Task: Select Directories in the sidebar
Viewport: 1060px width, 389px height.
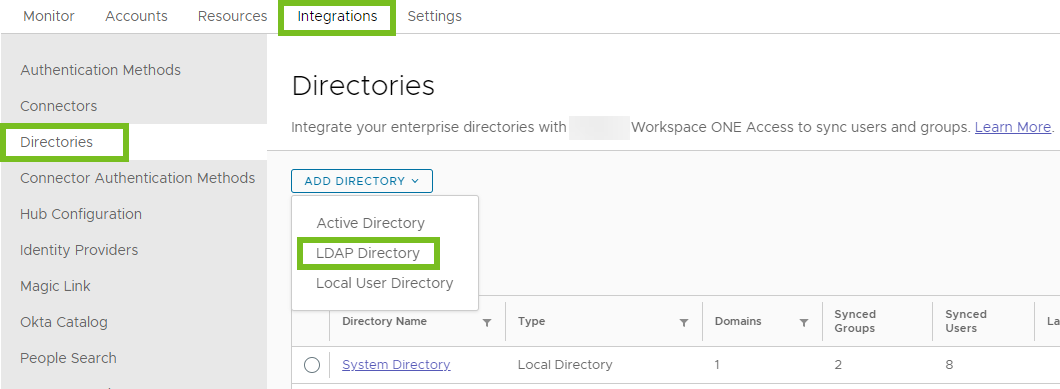Action: pyautogui.click(x=57, y=142)
